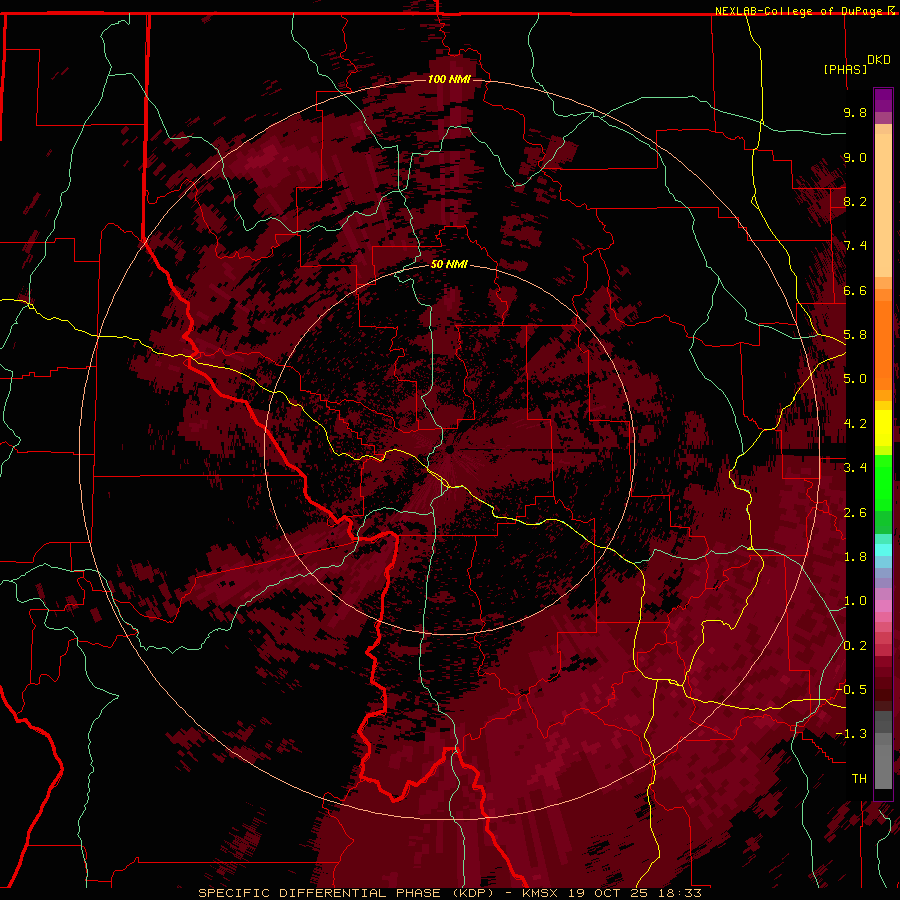
Task: Pick the cyan segment of the color bar
Action: 883,550
